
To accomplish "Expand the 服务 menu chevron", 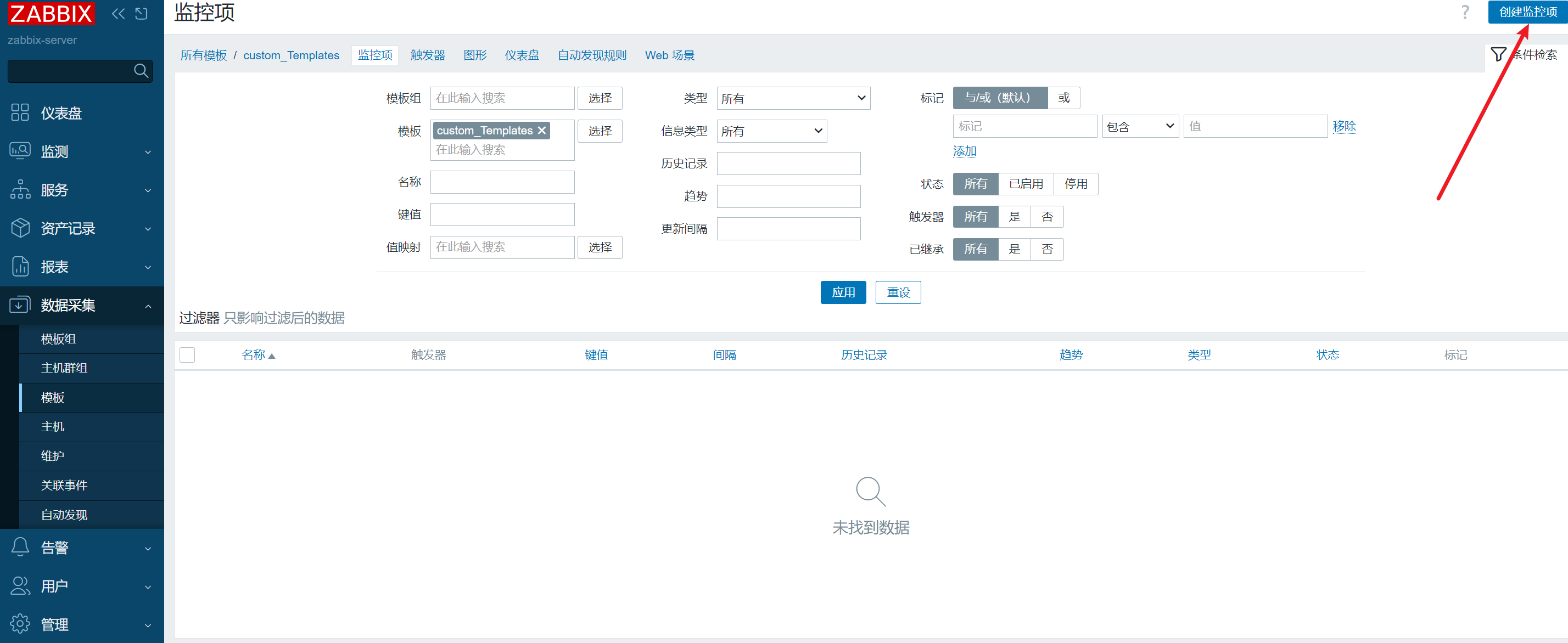I will [x=148, y=190].
